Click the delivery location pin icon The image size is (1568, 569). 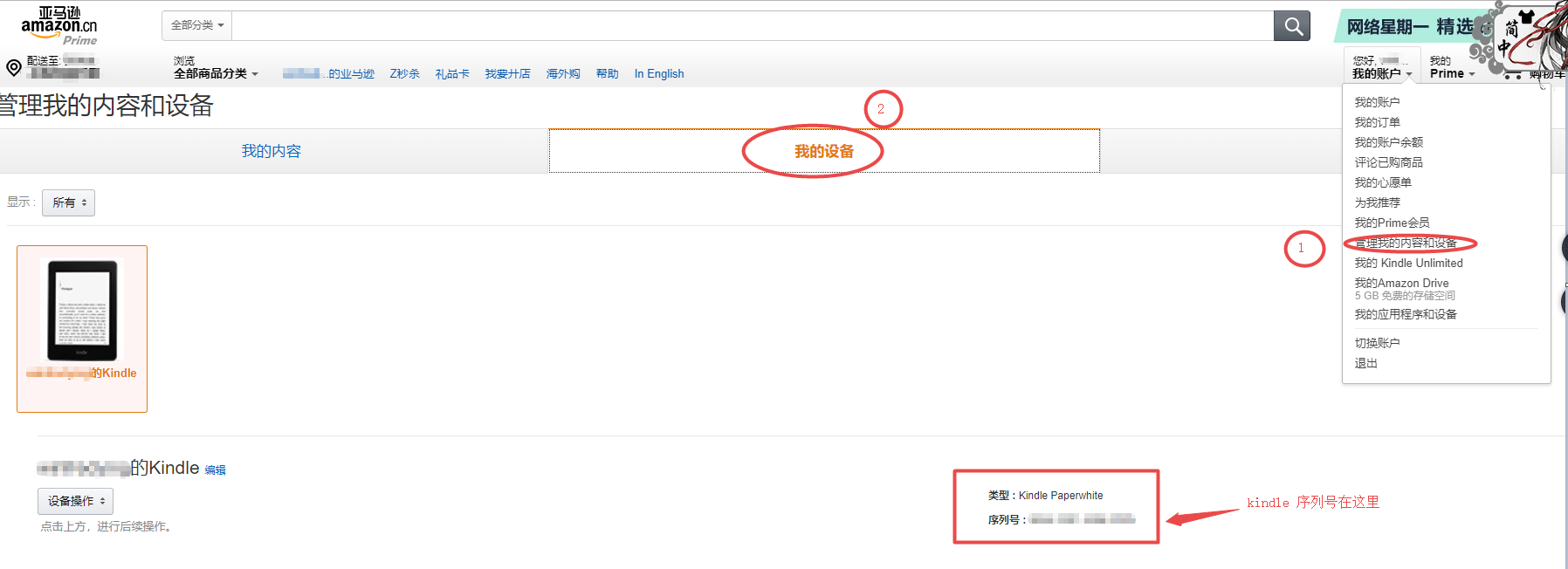[x=14, y=67]
